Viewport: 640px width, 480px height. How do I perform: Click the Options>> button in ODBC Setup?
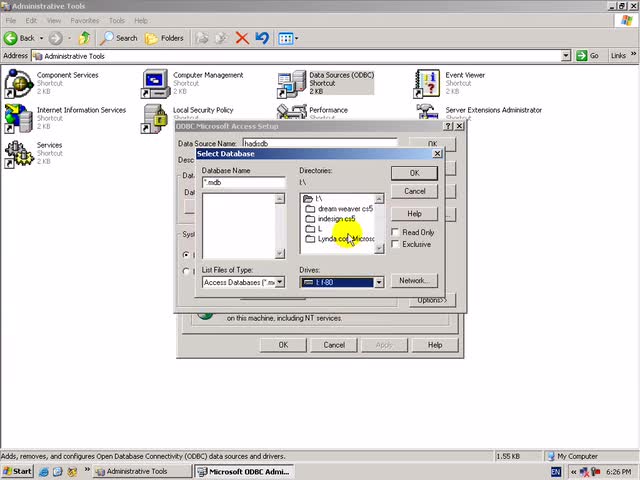[432, 300]
